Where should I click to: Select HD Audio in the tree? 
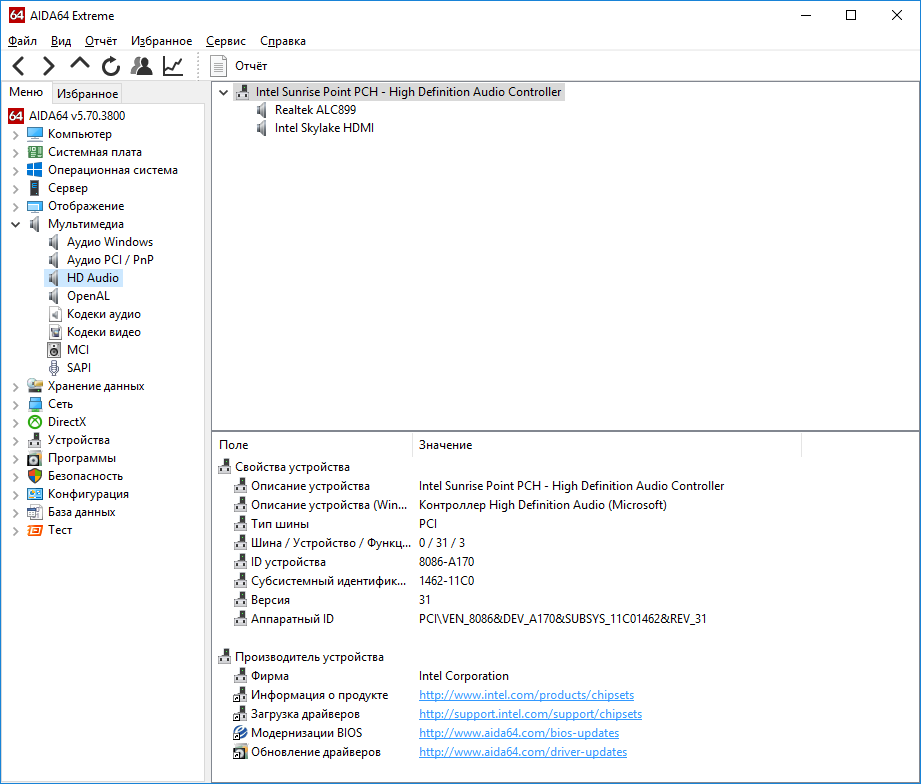pos(92,278)
